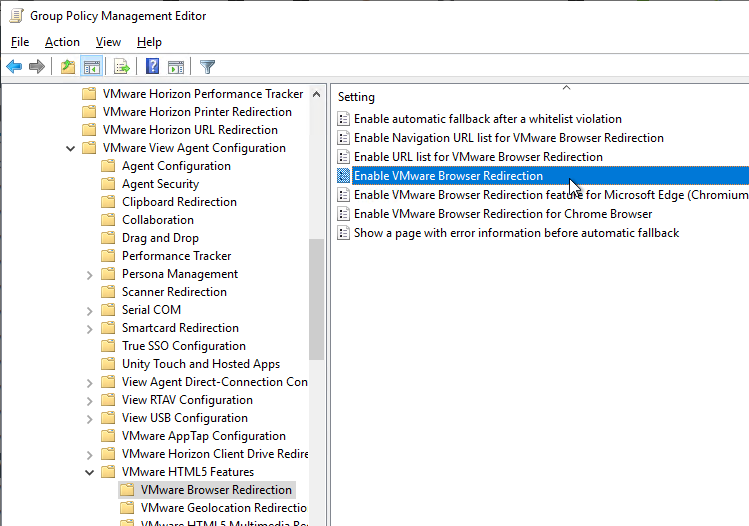Open the Help menu

[149, 42]
